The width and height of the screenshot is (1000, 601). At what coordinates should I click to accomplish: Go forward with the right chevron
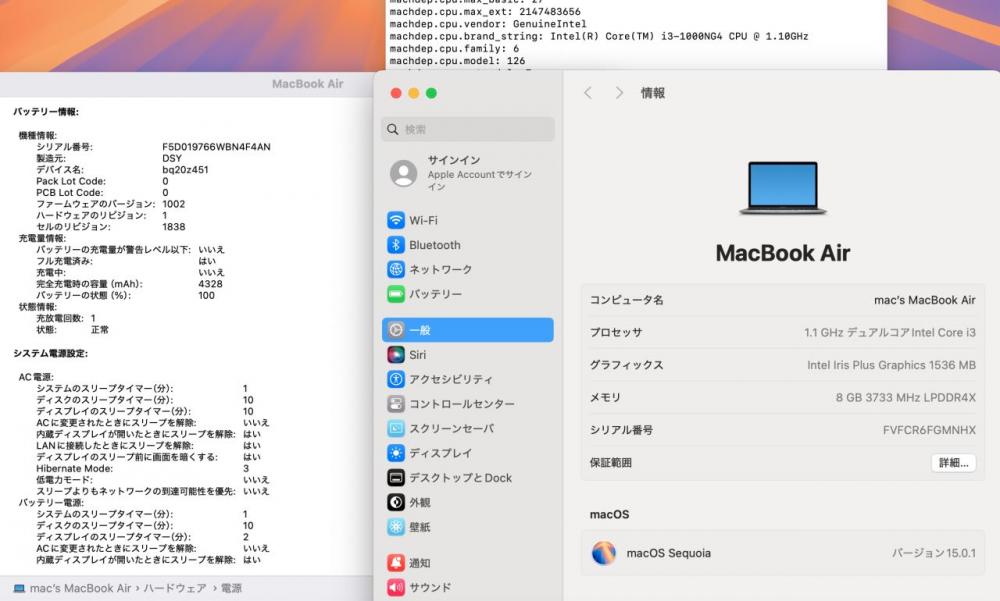coord(619,93)
